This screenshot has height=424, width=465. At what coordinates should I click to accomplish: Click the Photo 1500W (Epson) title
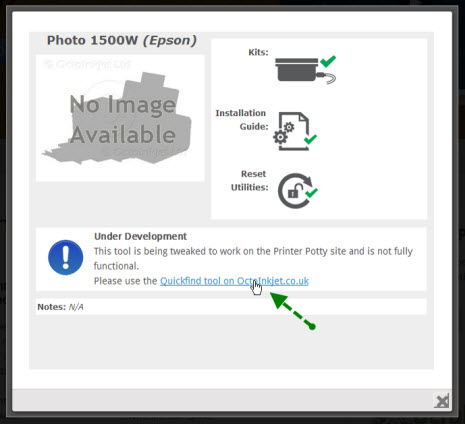122,40
